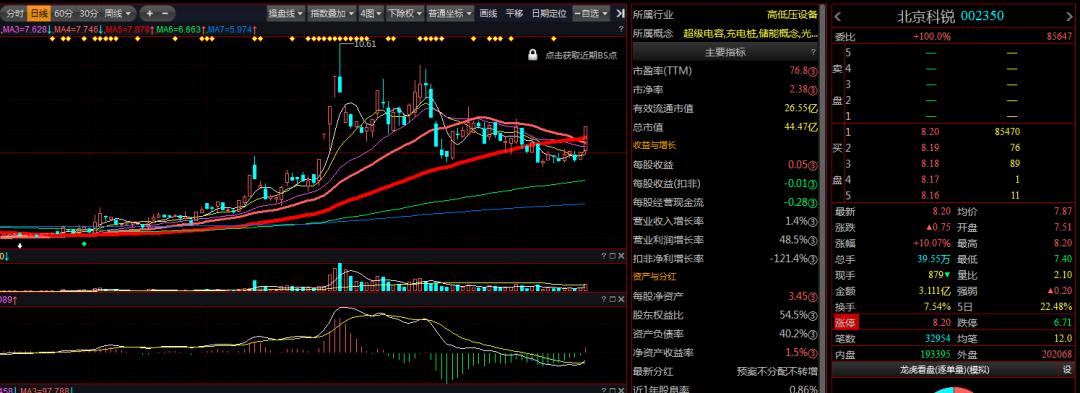The width and height of the screenshot is (1080, 393).
Task: Open the 普通坐标 coordinate dropdown
Action: coord(450,13)
